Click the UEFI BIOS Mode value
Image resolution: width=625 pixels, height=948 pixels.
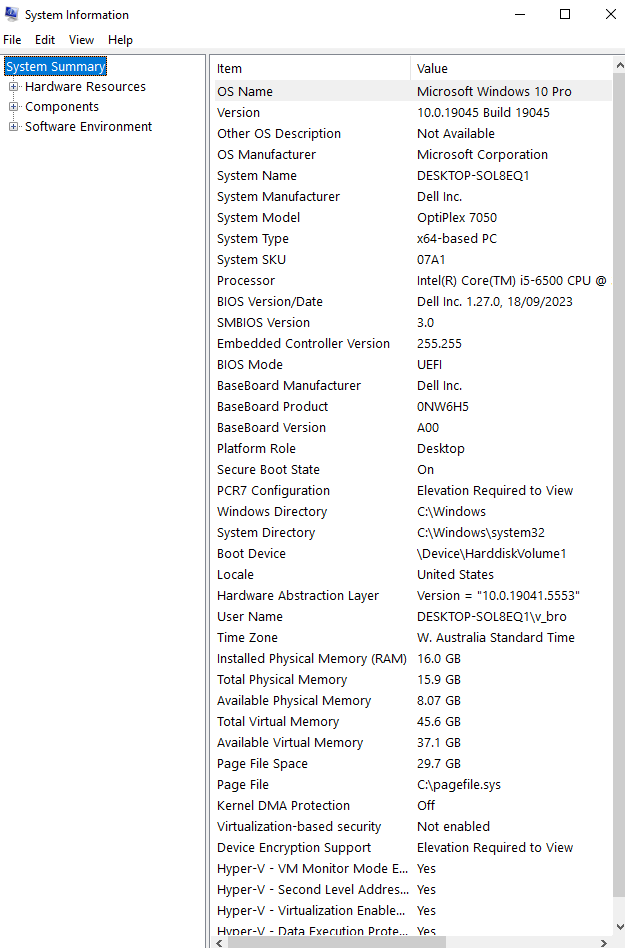(429, 365)
